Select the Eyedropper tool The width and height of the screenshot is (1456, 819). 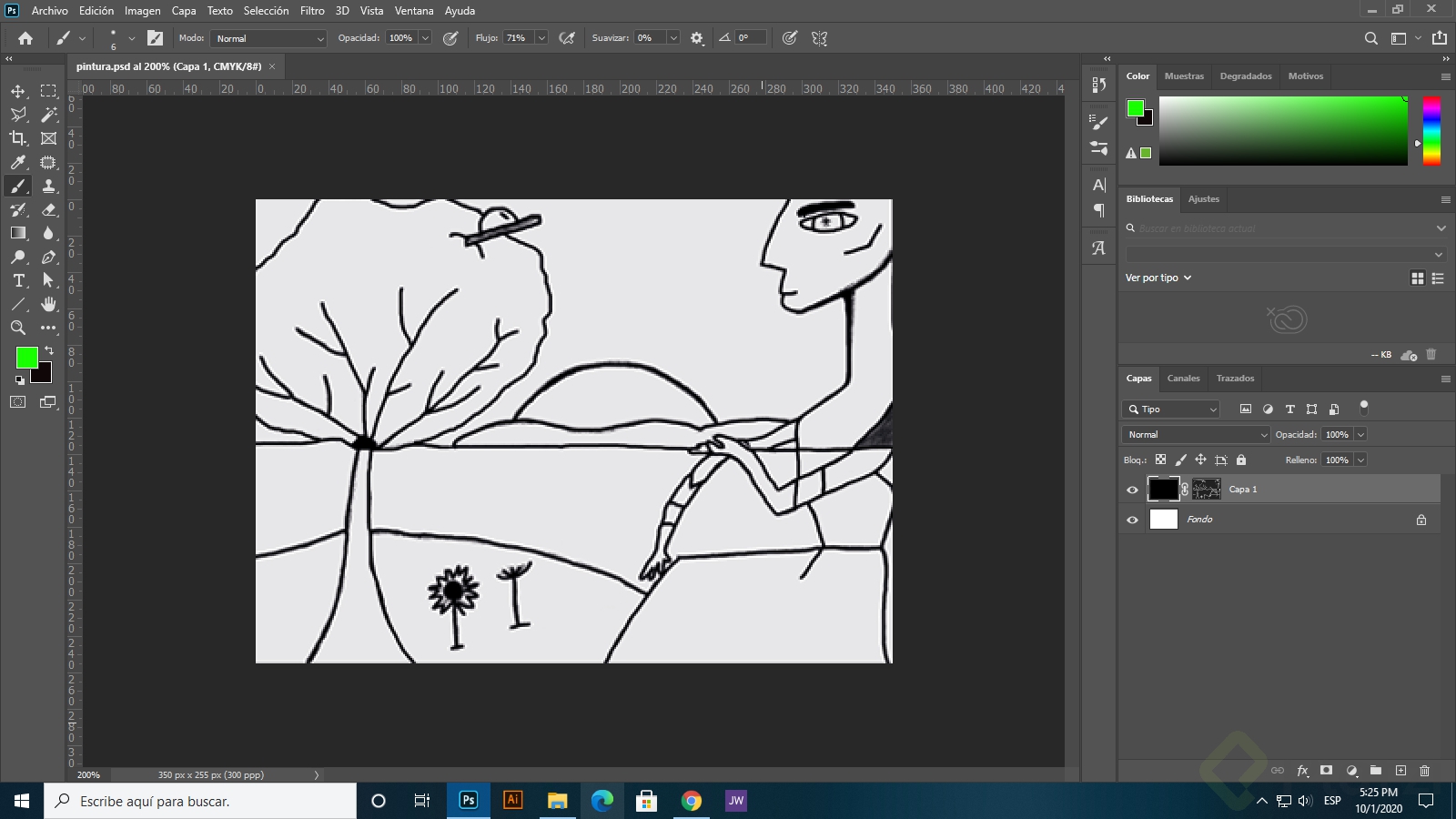[x=18, y=162]
